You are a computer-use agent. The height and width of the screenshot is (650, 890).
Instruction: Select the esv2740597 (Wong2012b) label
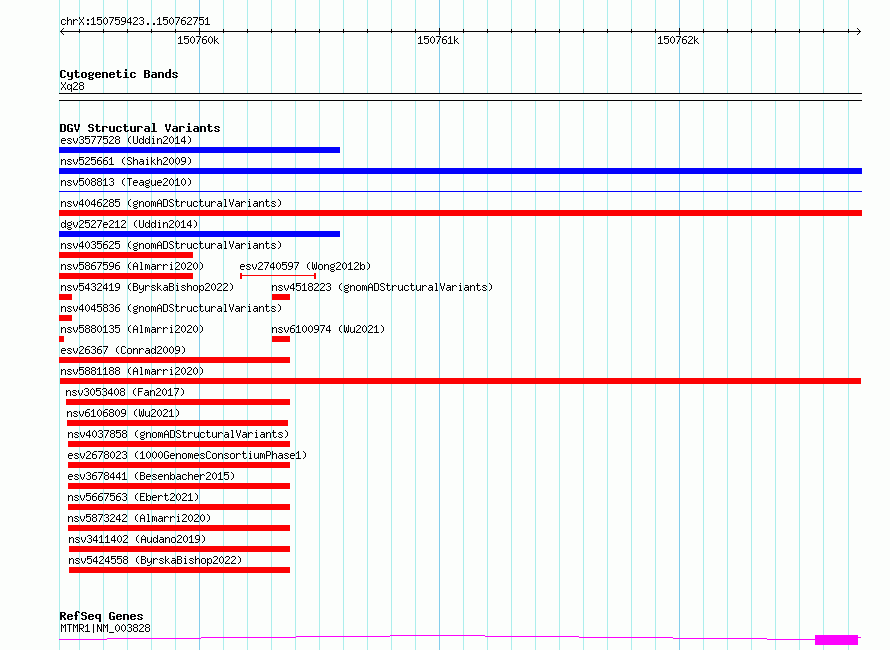(305, 266)
